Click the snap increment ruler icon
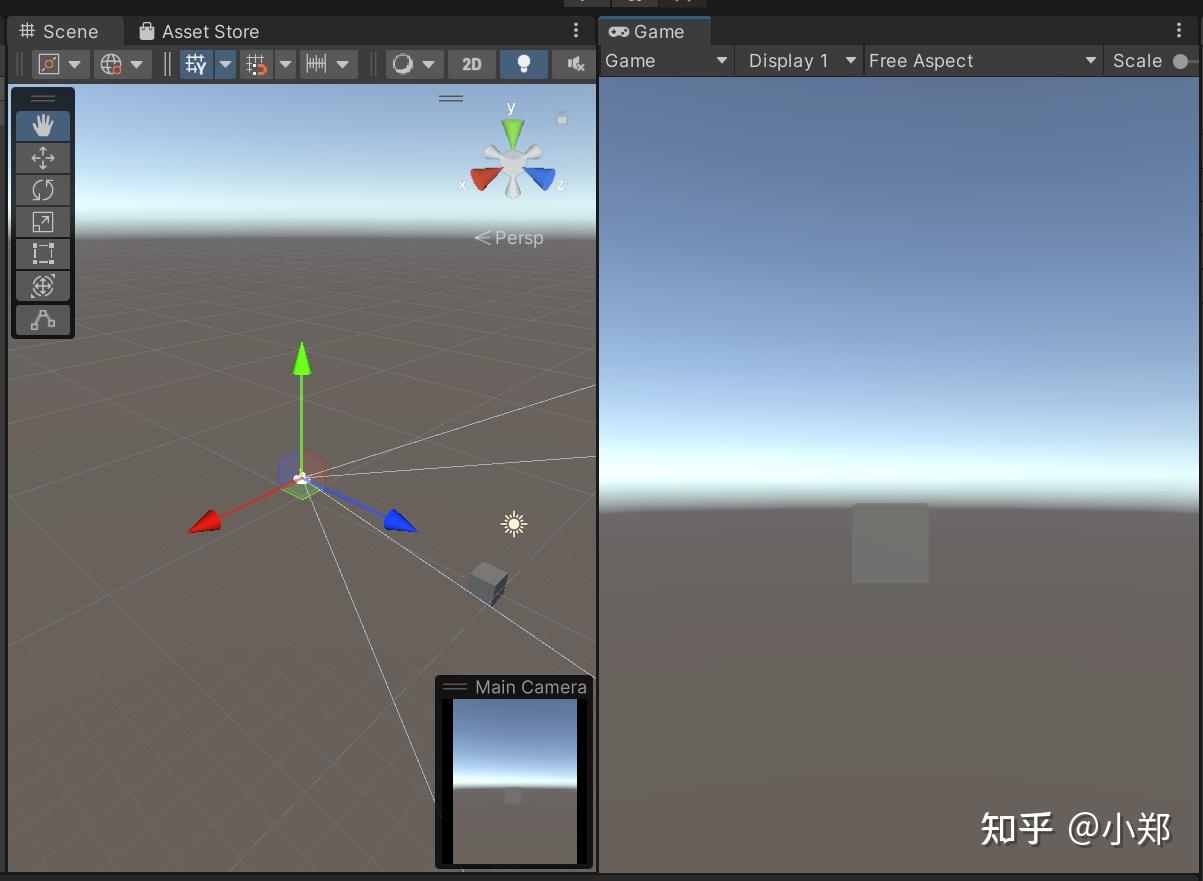 [316, 65]
